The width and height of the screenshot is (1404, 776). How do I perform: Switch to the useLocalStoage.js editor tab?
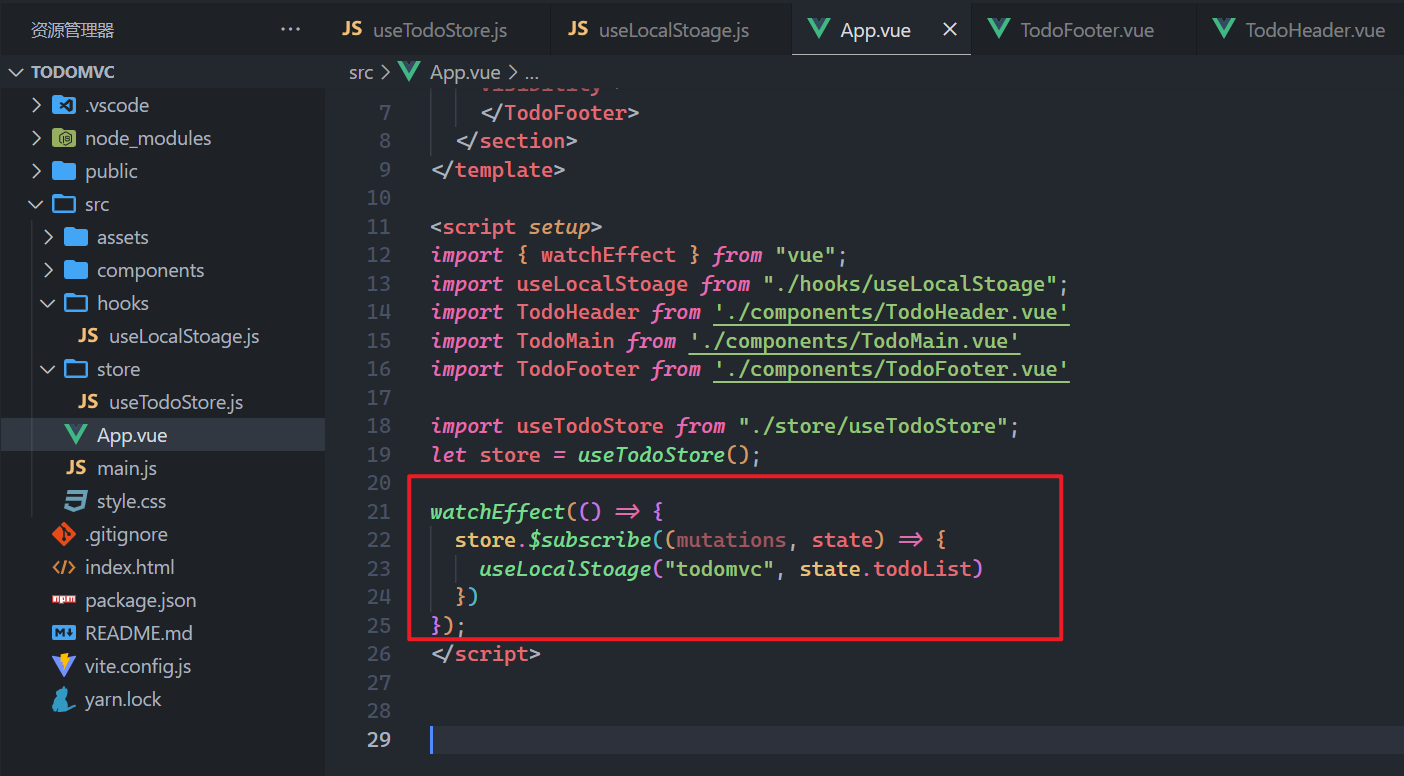(670, 30)
